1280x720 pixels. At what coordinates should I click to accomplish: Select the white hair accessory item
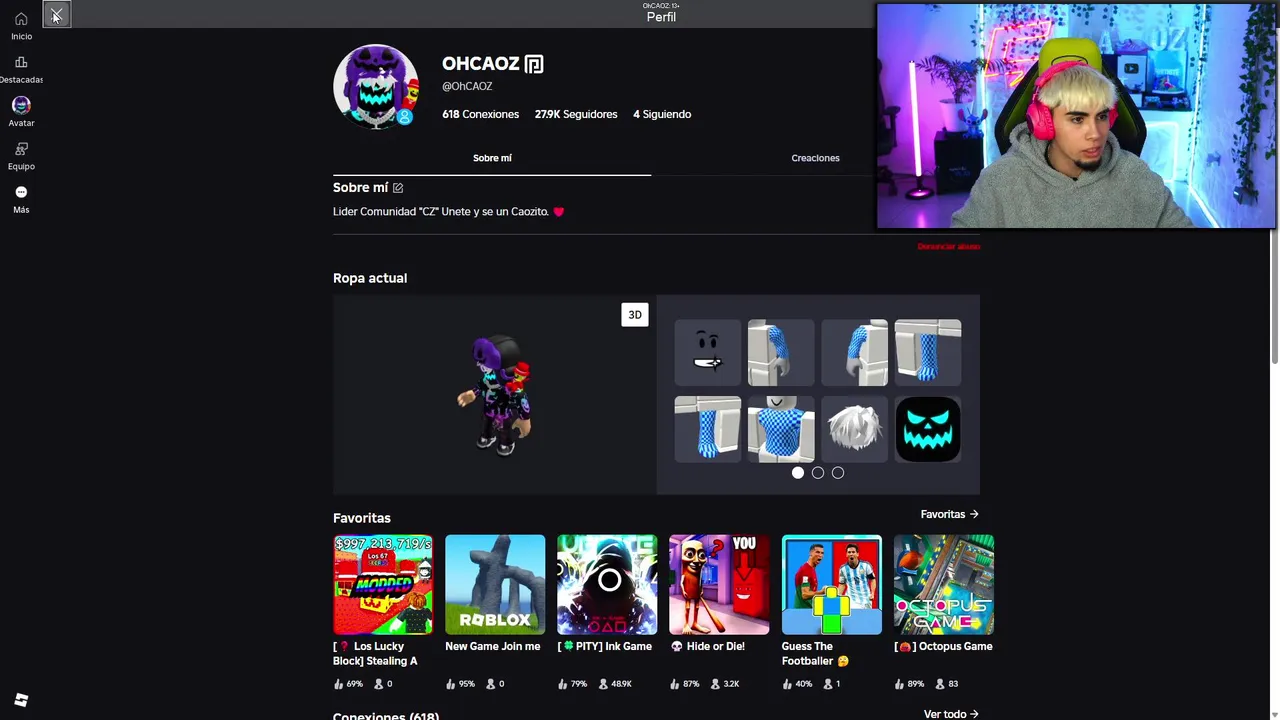(x=855, y=429)
